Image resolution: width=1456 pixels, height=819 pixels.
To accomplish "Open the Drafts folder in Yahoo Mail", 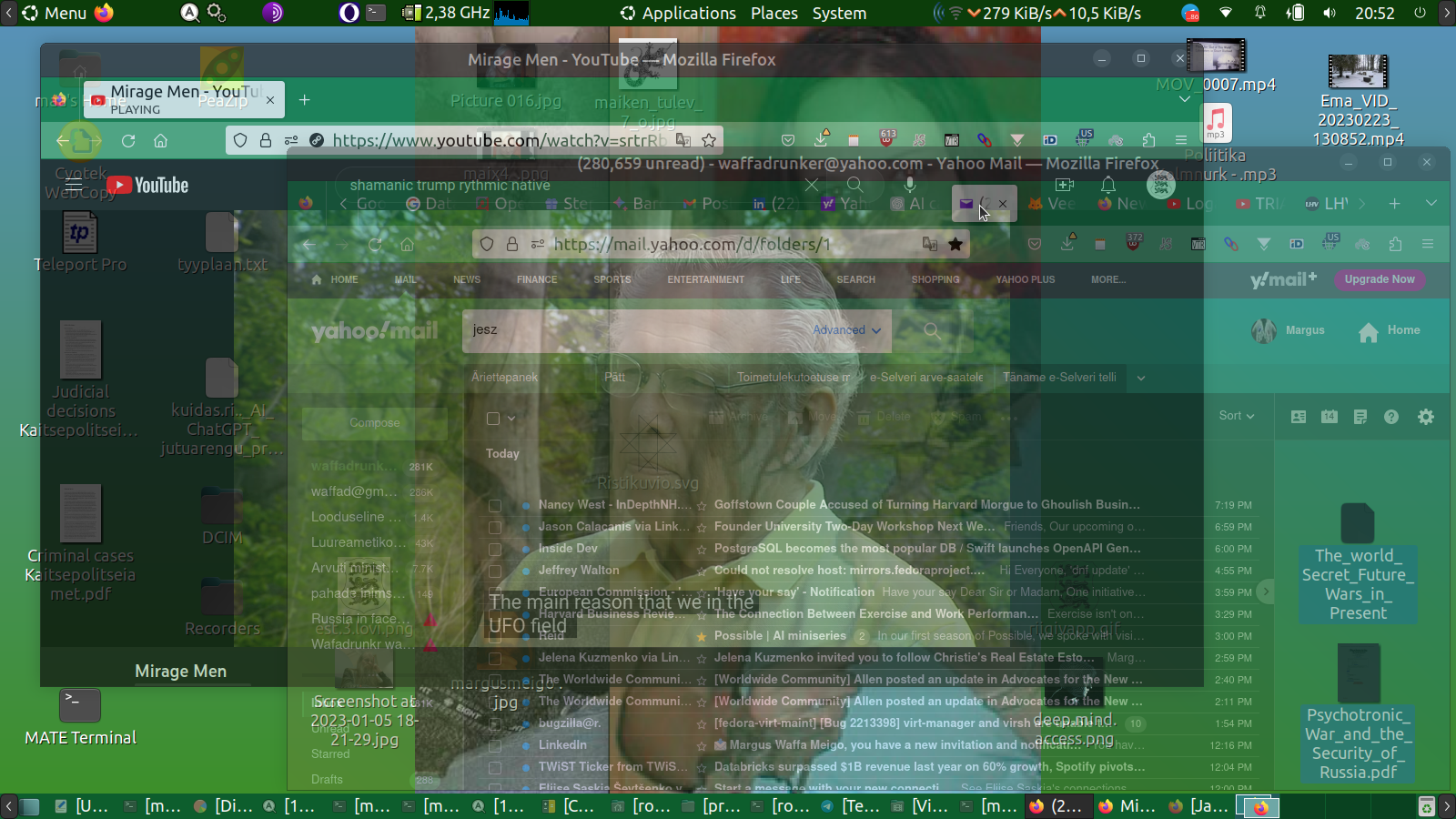I will click(327, 779).
